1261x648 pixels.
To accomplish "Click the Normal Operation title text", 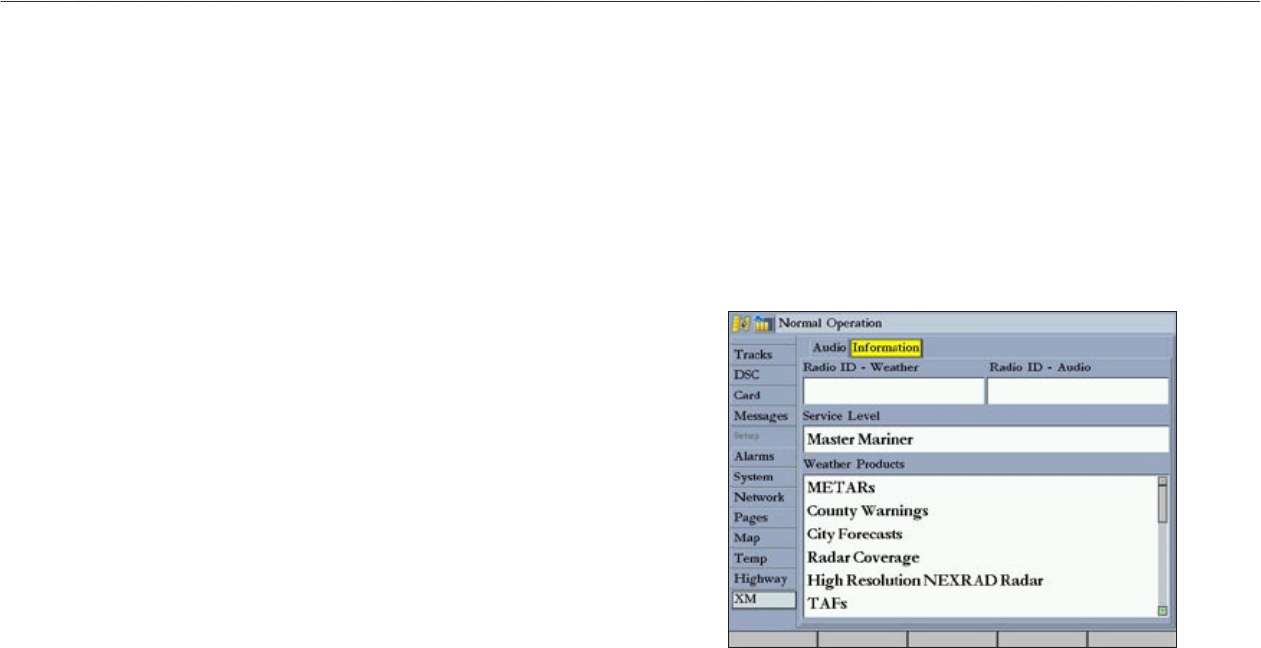I will click(830, 323).
